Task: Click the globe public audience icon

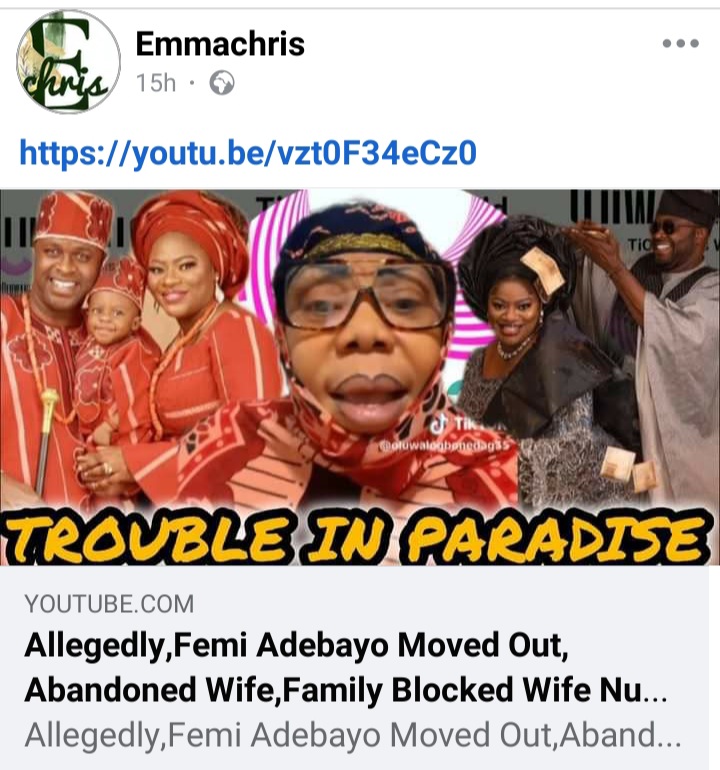Action: tap(222, 83)
